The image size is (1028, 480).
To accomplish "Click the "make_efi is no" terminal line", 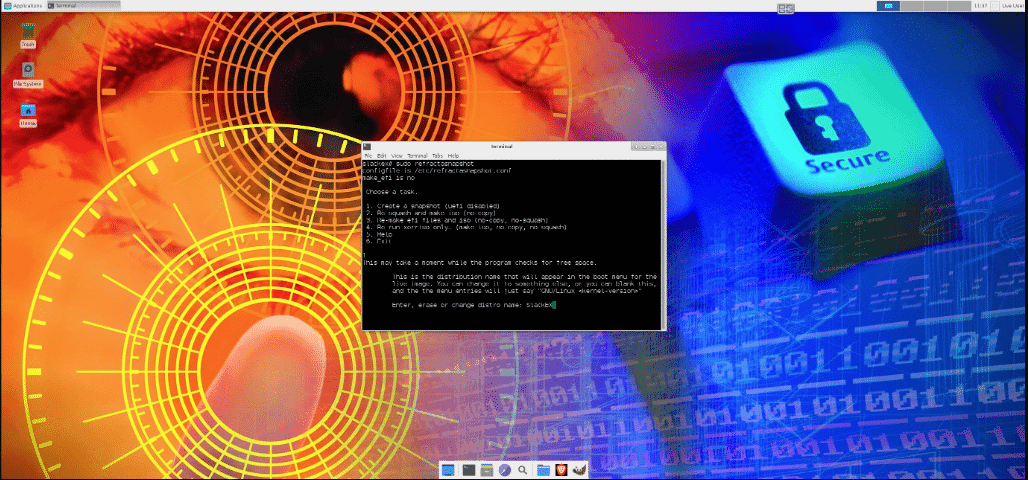I will click(389, 178).
